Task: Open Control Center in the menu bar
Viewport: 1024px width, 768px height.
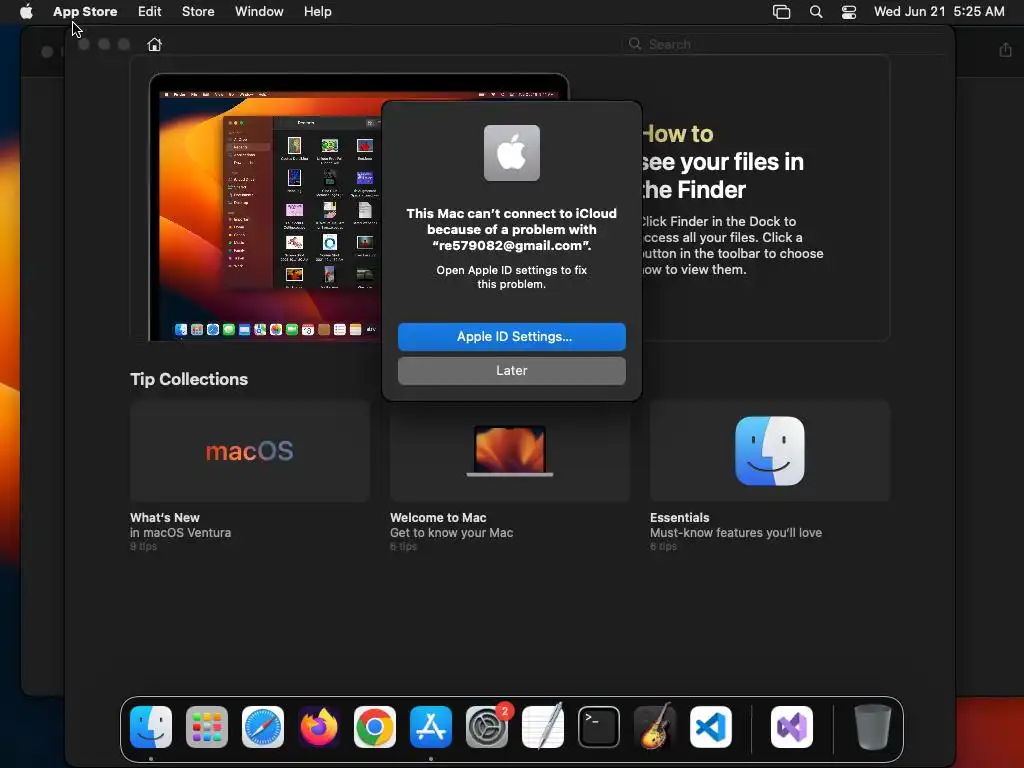Action: pos(848,11)
